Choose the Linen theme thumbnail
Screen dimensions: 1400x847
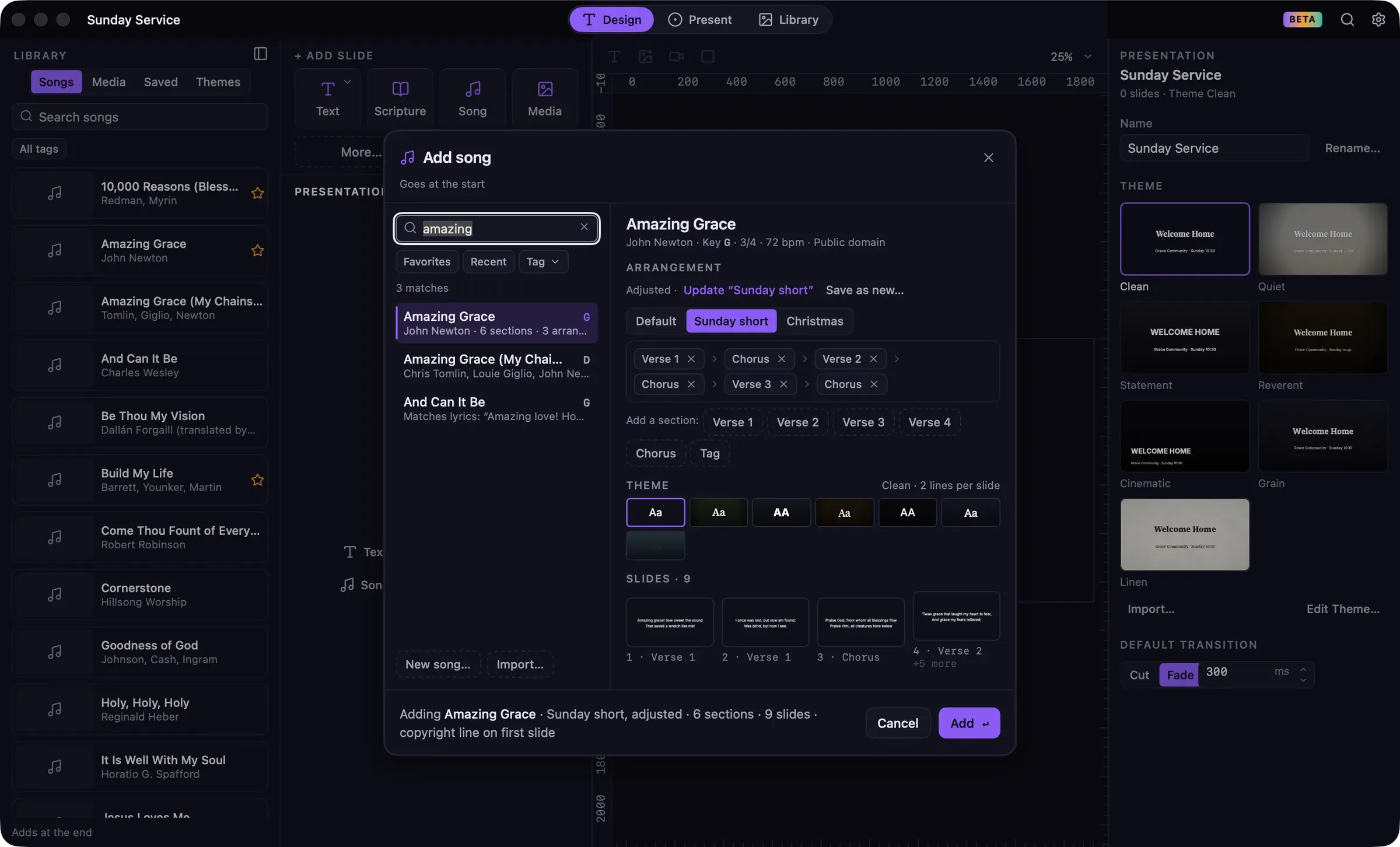coord(1184,534)
